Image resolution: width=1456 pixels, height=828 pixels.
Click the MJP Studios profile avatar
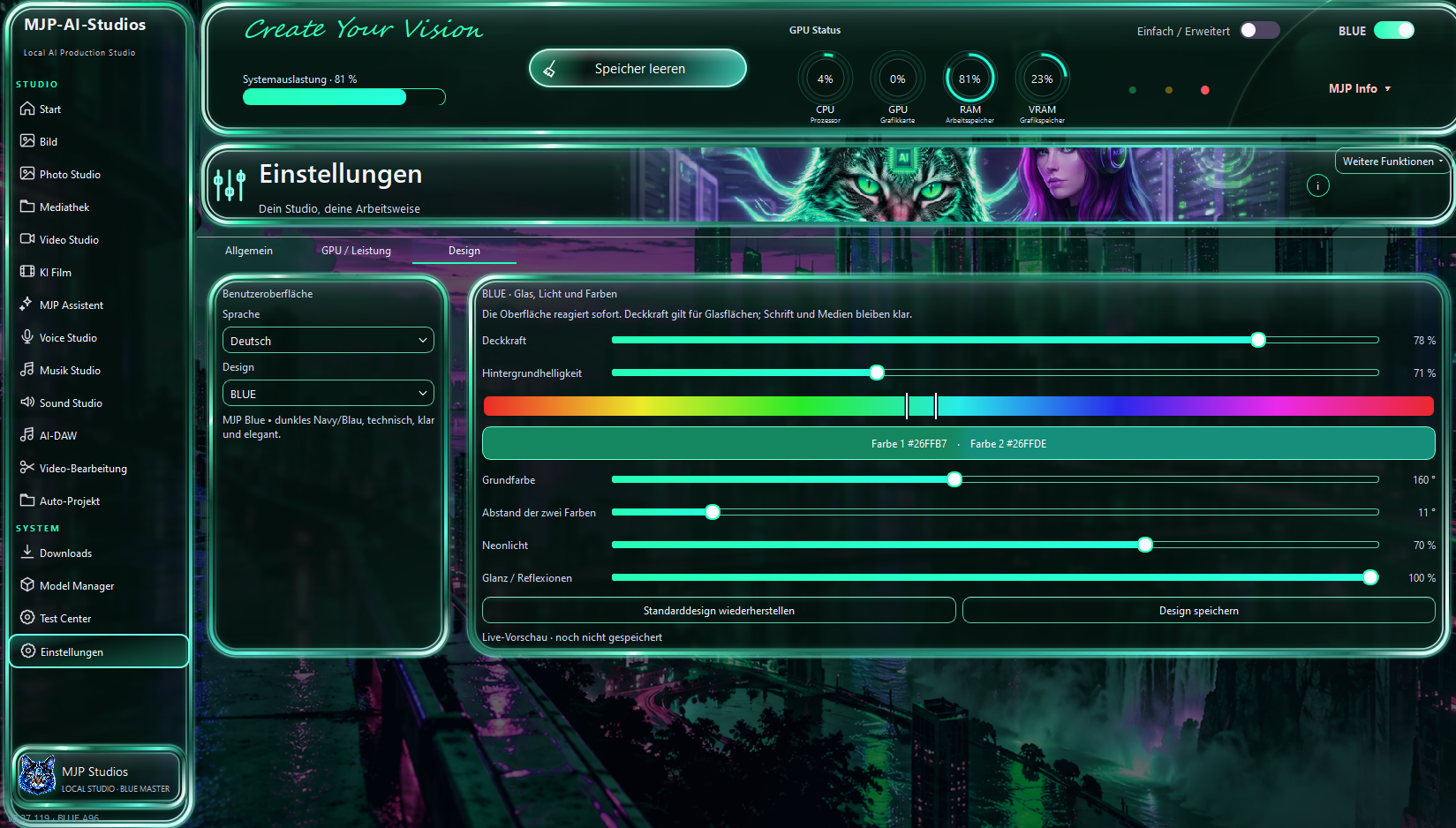(38, 776)
